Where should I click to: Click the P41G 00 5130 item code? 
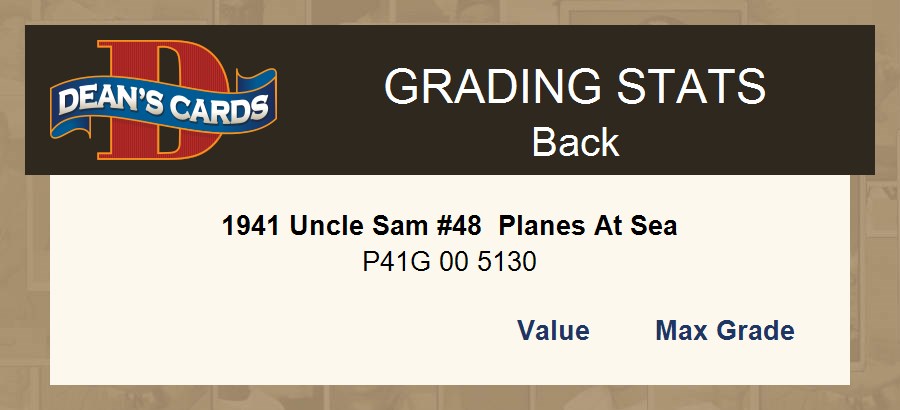[449, 263]
